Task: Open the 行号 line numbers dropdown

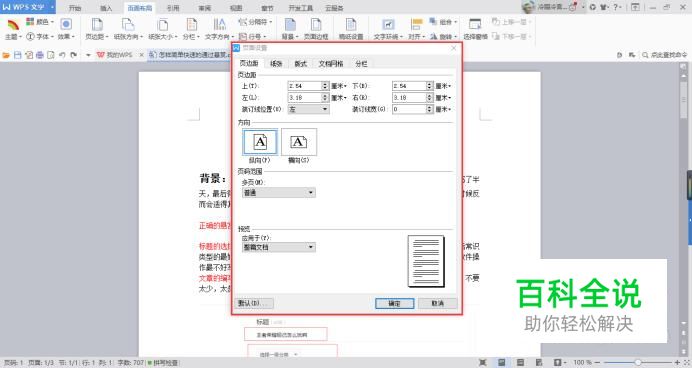Action: (252, 37)
